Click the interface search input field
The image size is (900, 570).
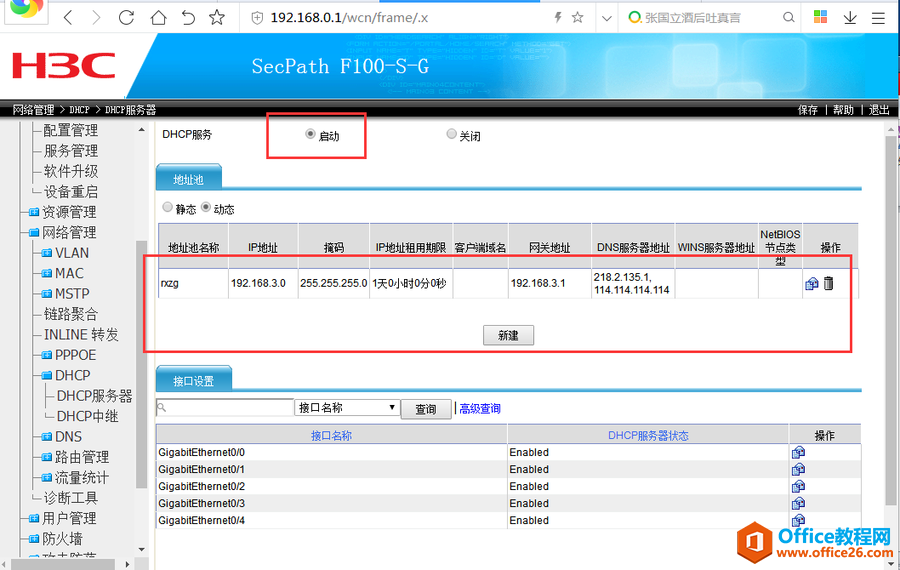224,408
